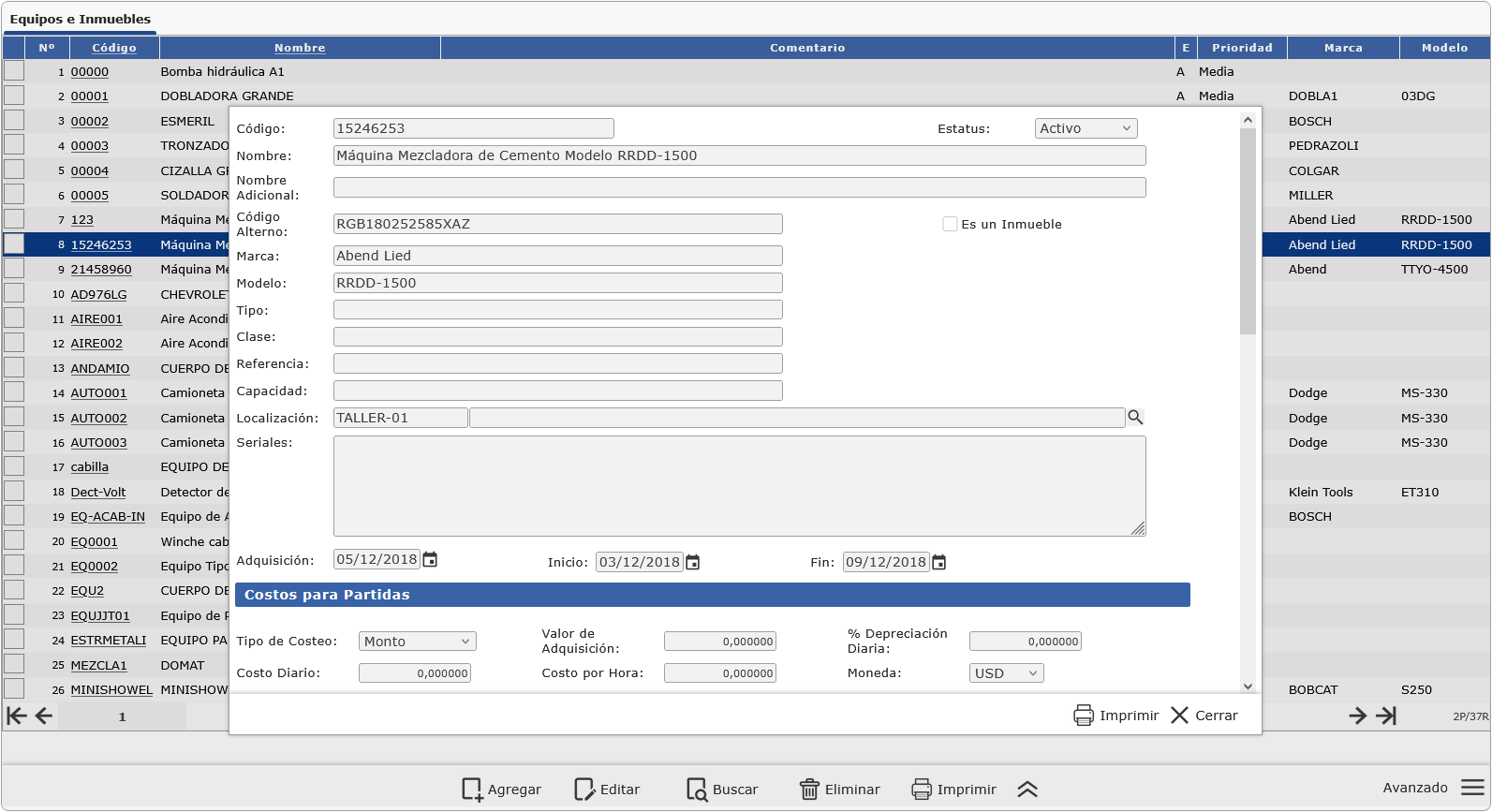This screenshot has width=1492, height=812.
Task: Check the row checkbox for 00001
Action: (x=14, y=95)
